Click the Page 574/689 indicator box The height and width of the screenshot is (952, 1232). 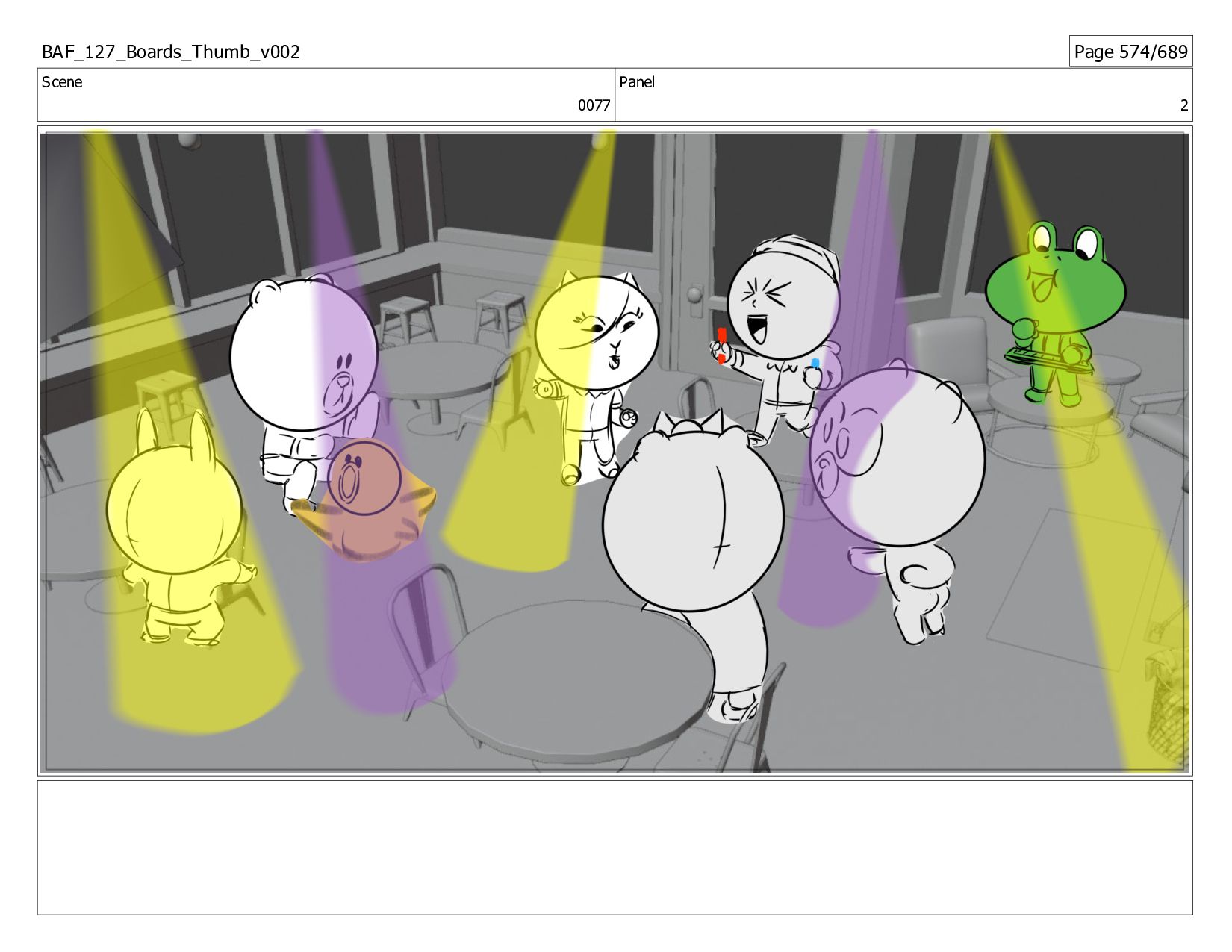1130,52
